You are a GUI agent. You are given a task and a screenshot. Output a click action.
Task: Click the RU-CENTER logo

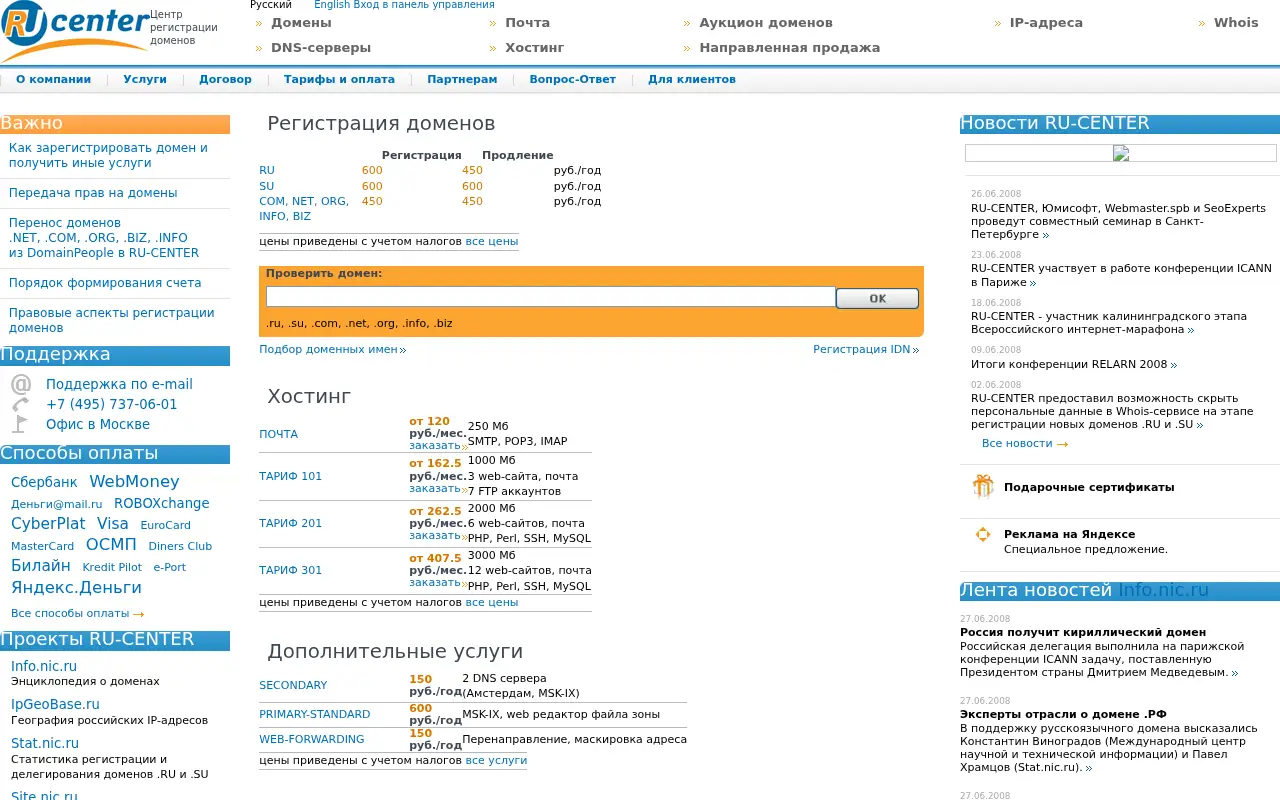tap(73, 30)
